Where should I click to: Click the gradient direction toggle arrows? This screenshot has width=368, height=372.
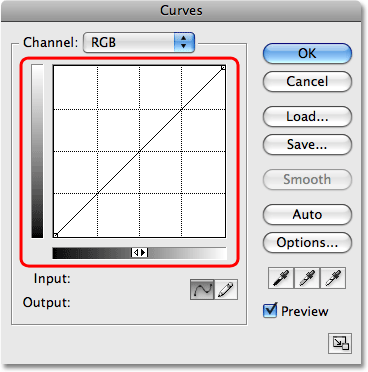139,253
